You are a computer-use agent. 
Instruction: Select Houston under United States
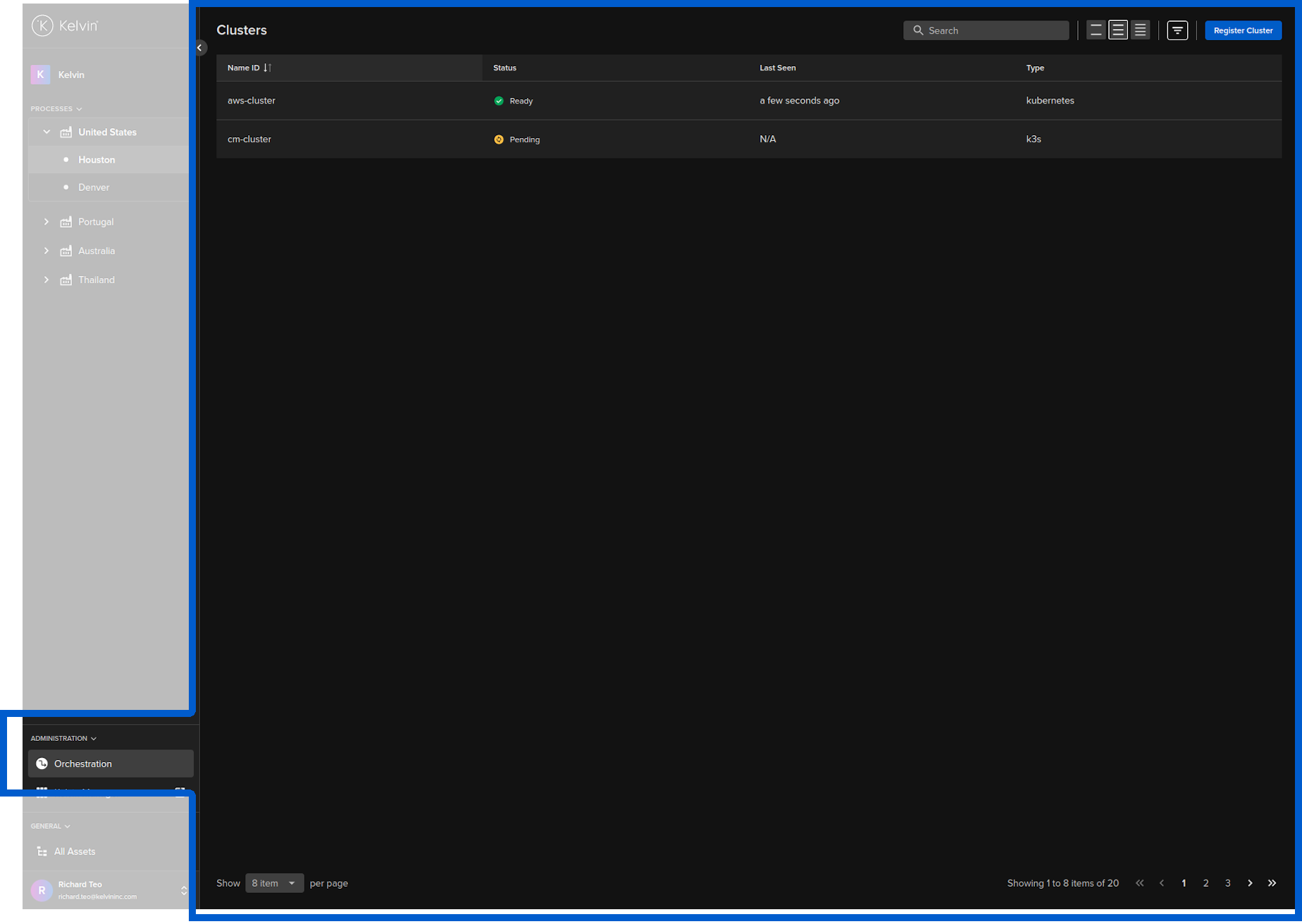pos(97,160)
